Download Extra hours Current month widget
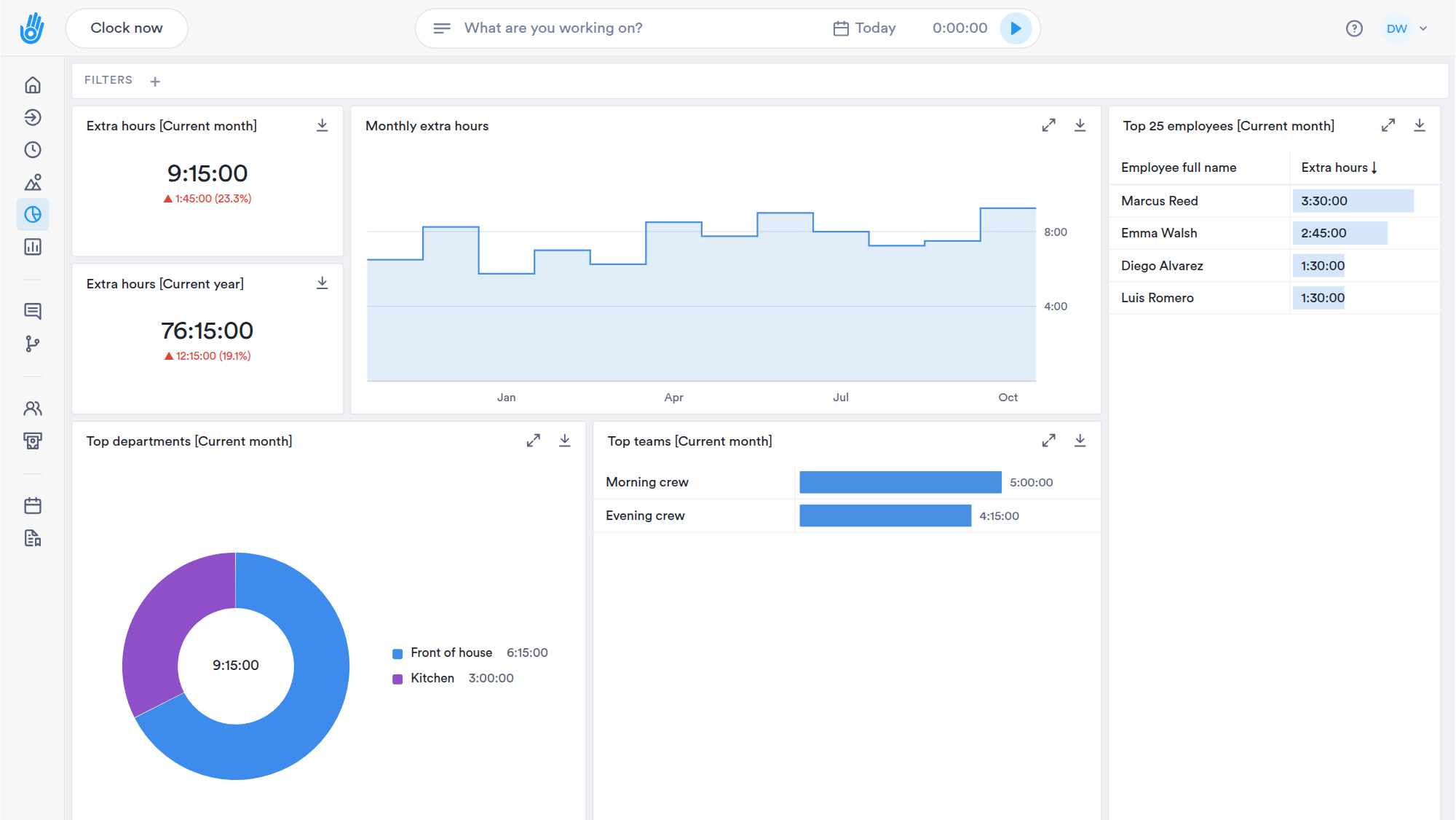 point(323,125)
